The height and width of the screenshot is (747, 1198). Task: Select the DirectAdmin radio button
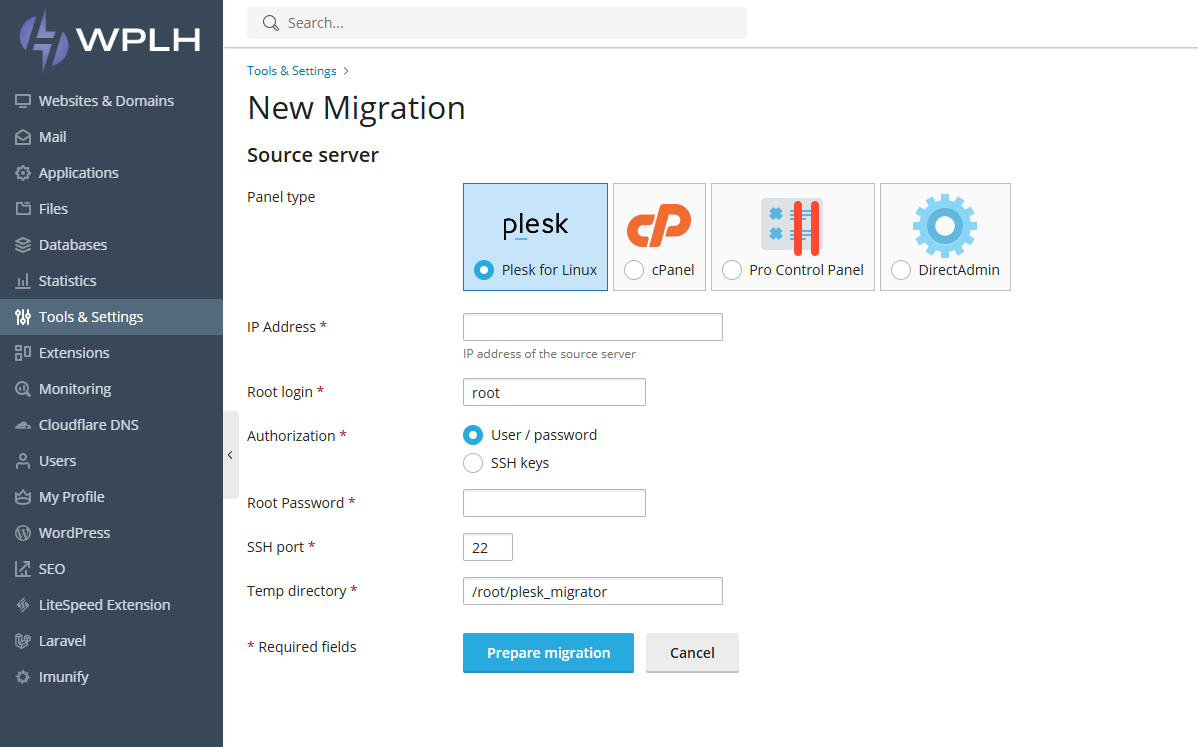(901, 270)
